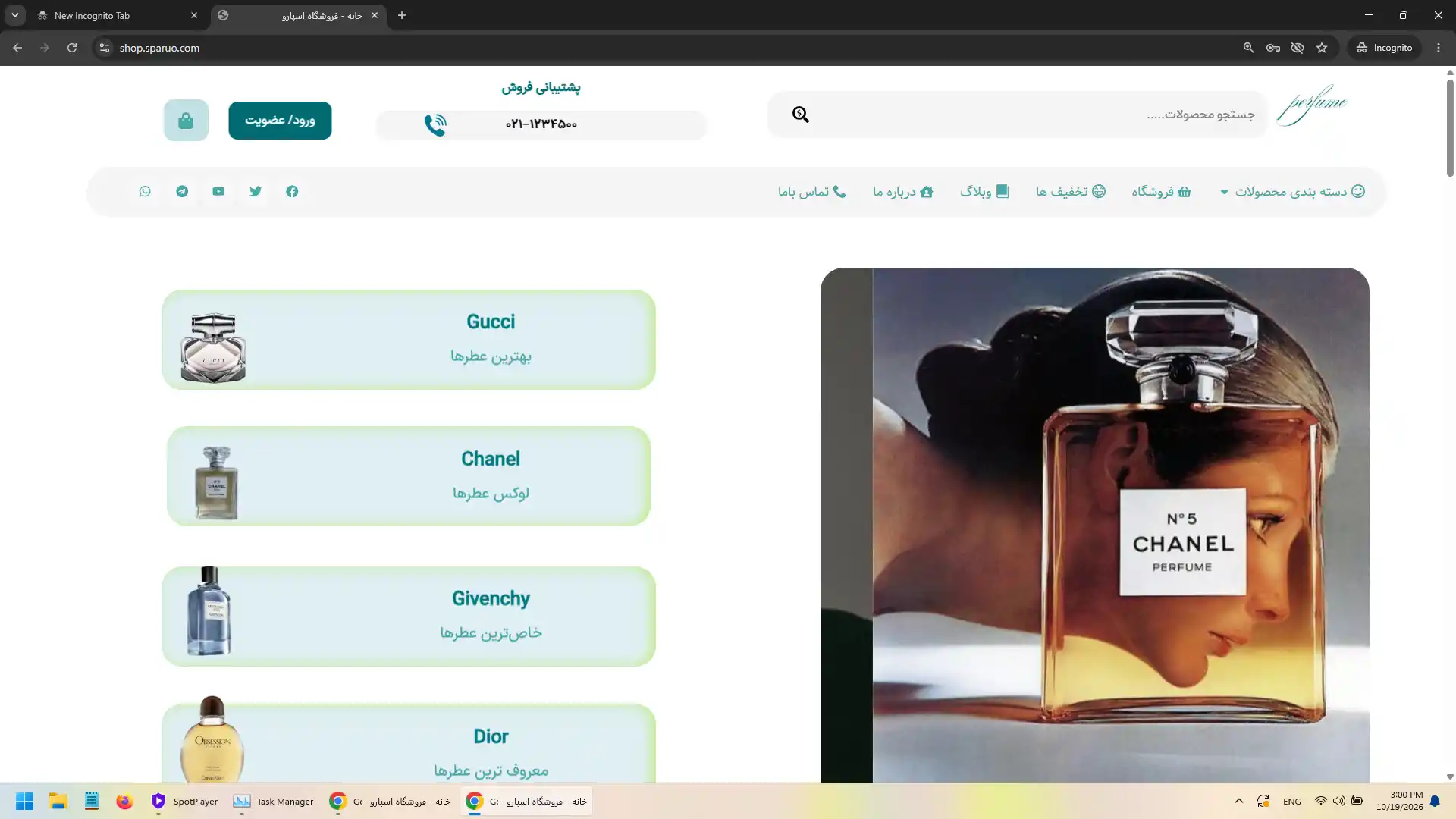Open a new browser tab
1456x819 pixels.
point(402,15)
